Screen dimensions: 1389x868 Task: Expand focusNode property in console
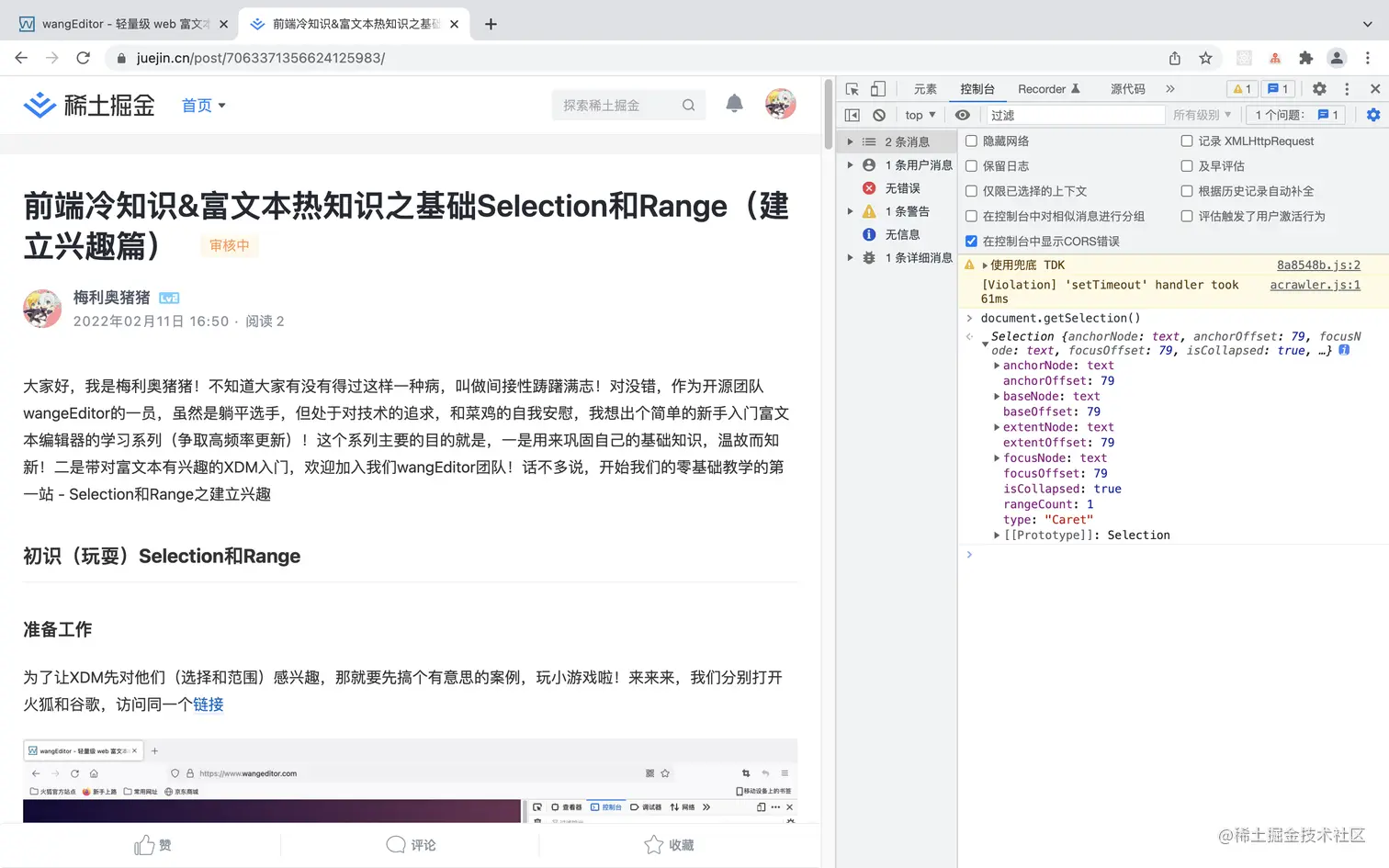[x=997, y=458]
